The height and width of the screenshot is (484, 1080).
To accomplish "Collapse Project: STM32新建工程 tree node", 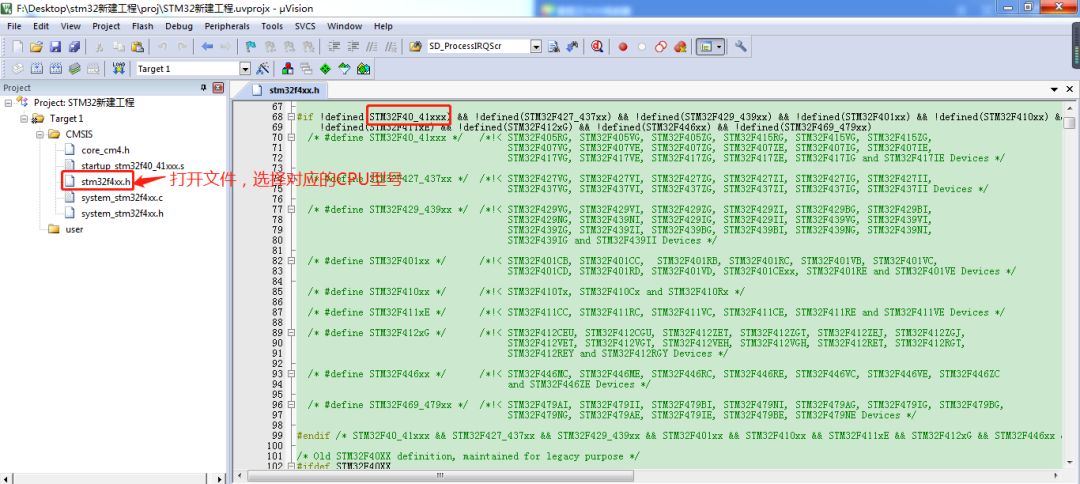I will [8, 103].
